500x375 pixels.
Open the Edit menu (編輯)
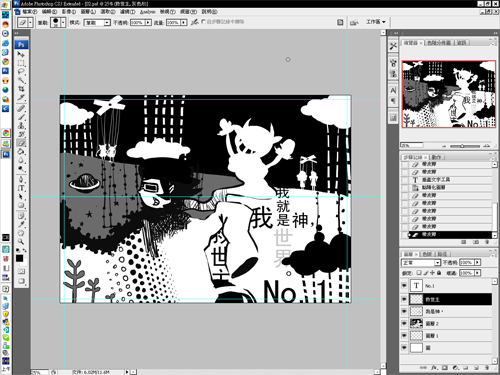49,12
